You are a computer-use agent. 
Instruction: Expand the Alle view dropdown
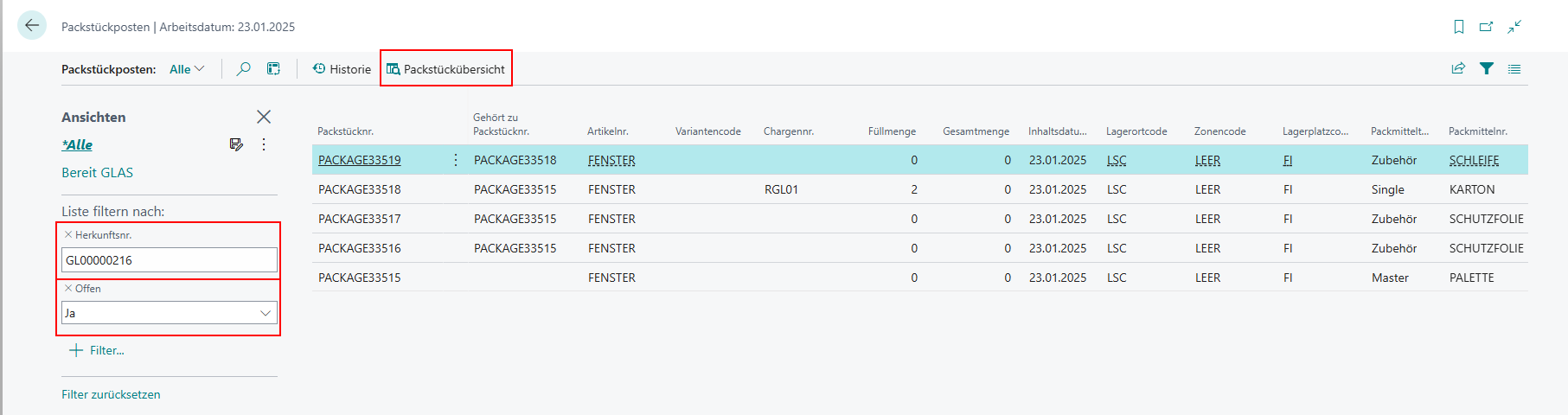[187, 69]
